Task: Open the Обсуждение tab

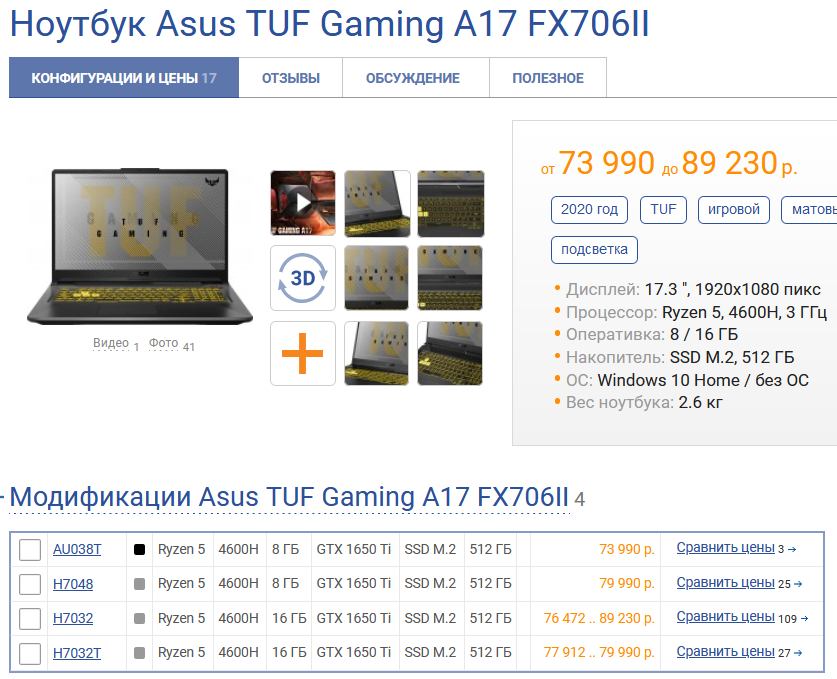Action: 413,78
